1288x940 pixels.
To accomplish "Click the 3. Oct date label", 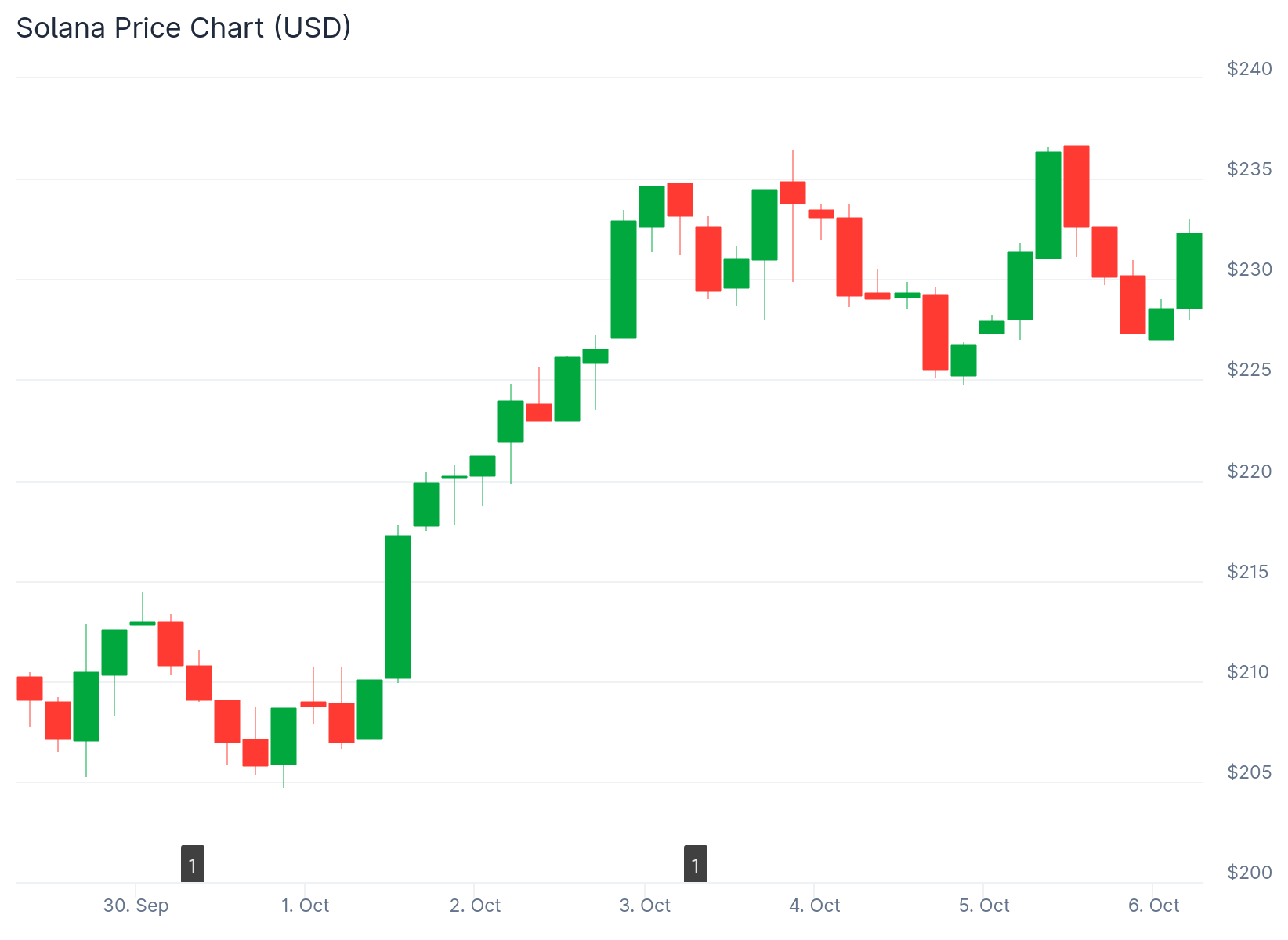I will (645, 906).
